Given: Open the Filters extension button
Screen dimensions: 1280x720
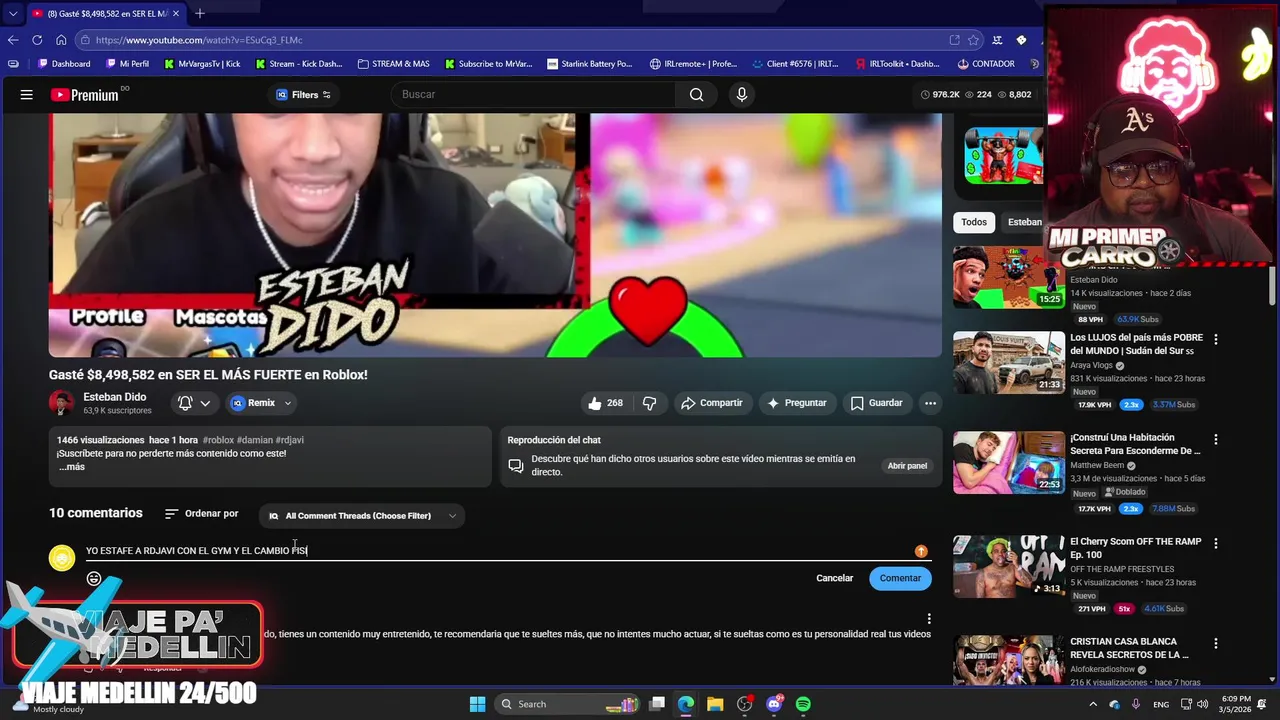Looking at the screenshot, I should [304, 95].
